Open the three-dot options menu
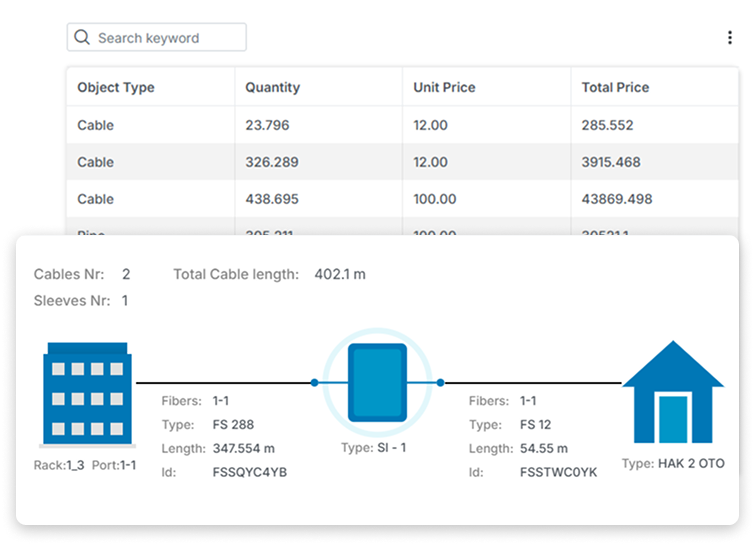This screenshot has height=545, width=756. (729, 38)
